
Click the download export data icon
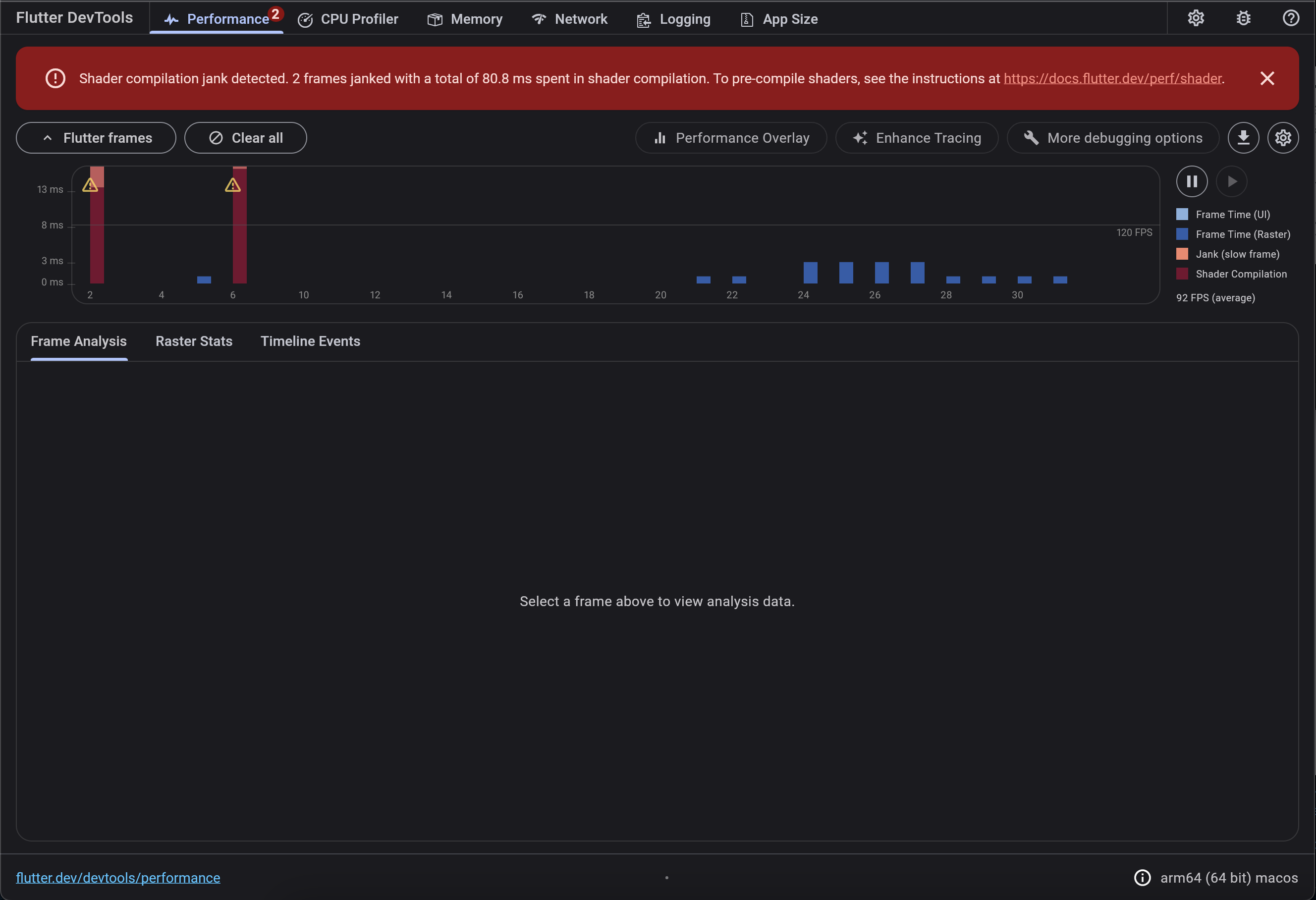[1243, 138]
